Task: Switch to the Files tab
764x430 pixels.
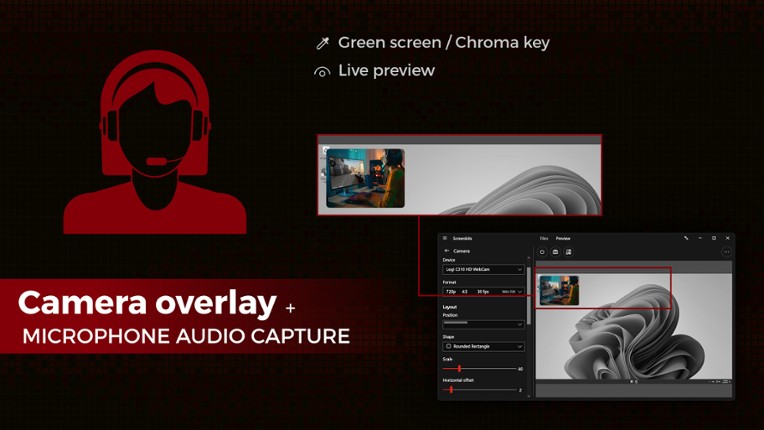Action: pyautogui.click(x=544, y=238)
